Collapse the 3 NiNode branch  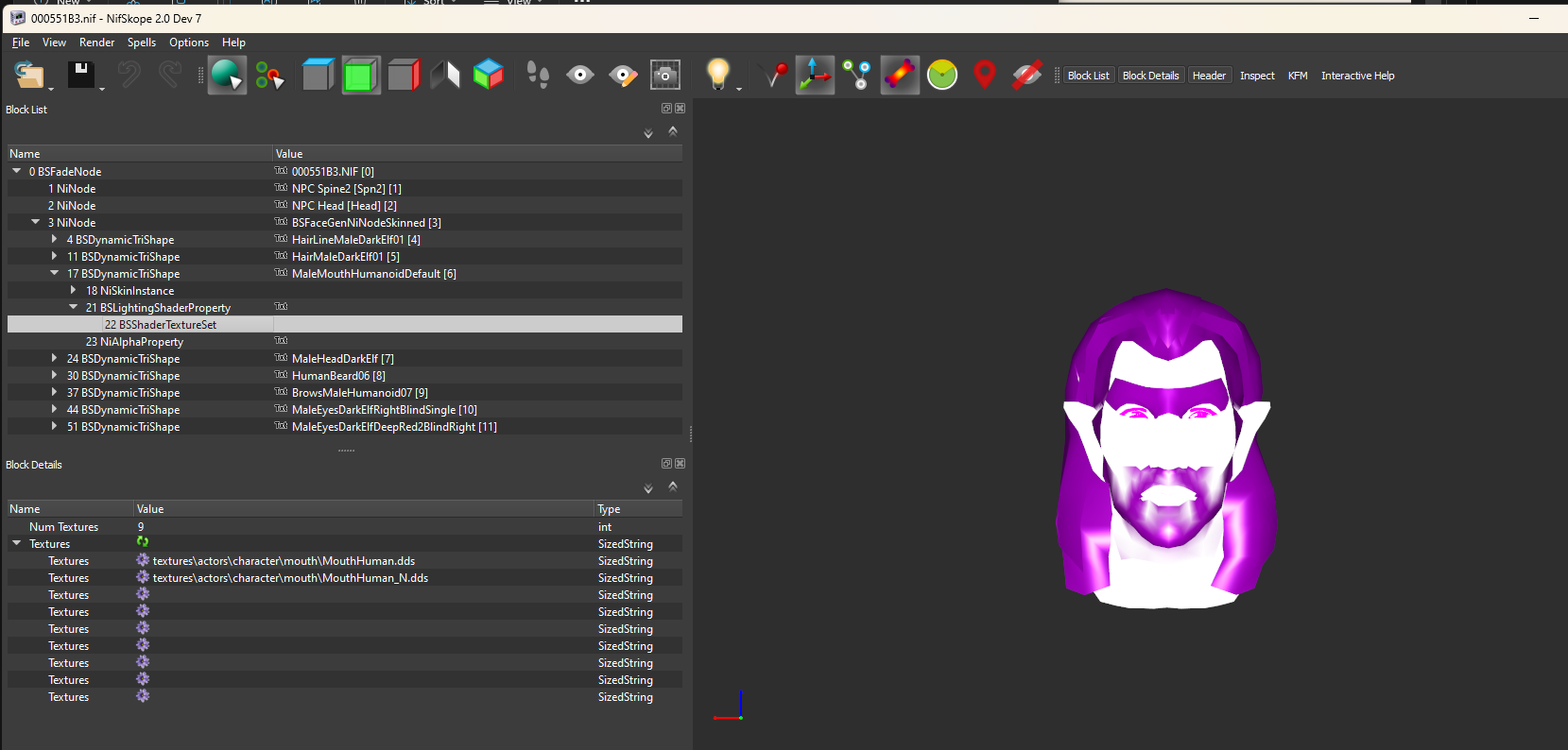point(36,222)
